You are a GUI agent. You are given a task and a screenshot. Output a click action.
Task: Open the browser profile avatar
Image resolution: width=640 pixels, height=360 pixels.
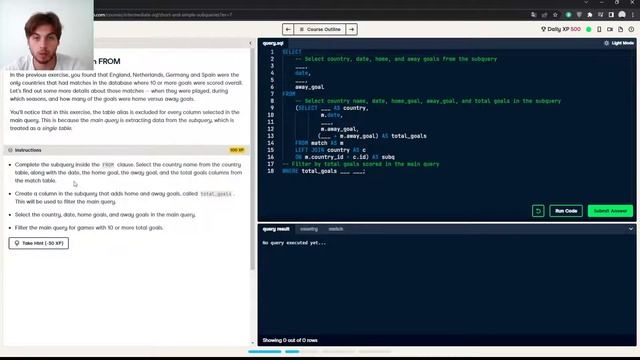(x=622, y=15)
